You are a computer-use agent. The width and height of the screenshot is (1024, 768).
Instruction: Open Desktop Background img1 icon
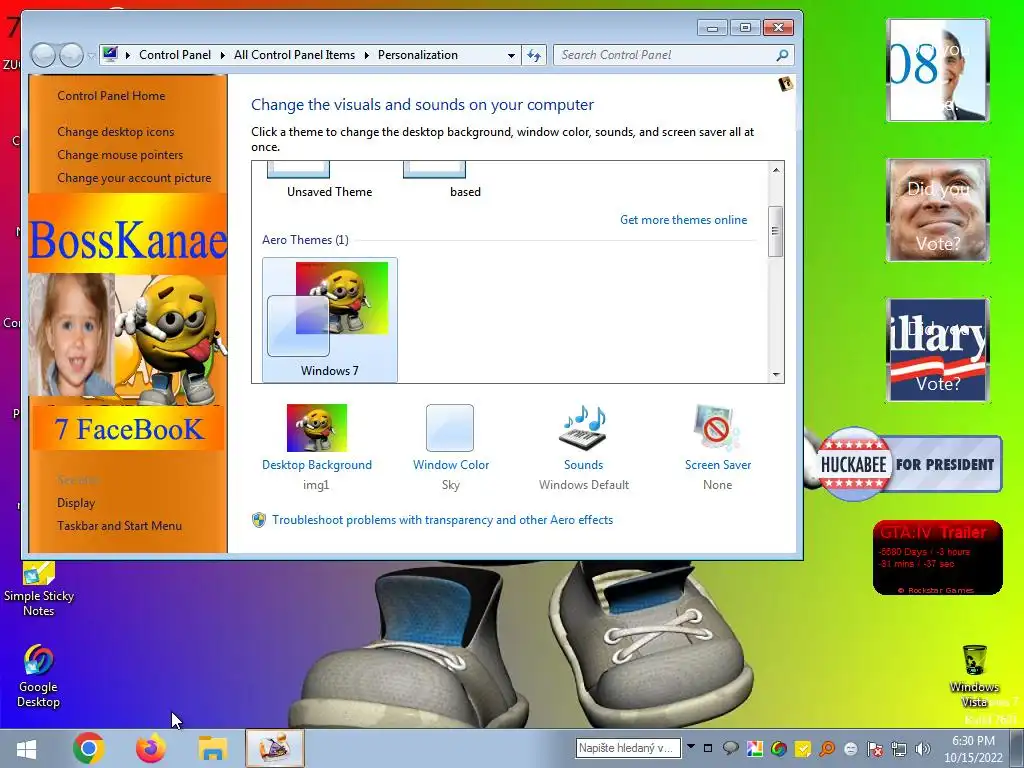(x=317, y=428)
